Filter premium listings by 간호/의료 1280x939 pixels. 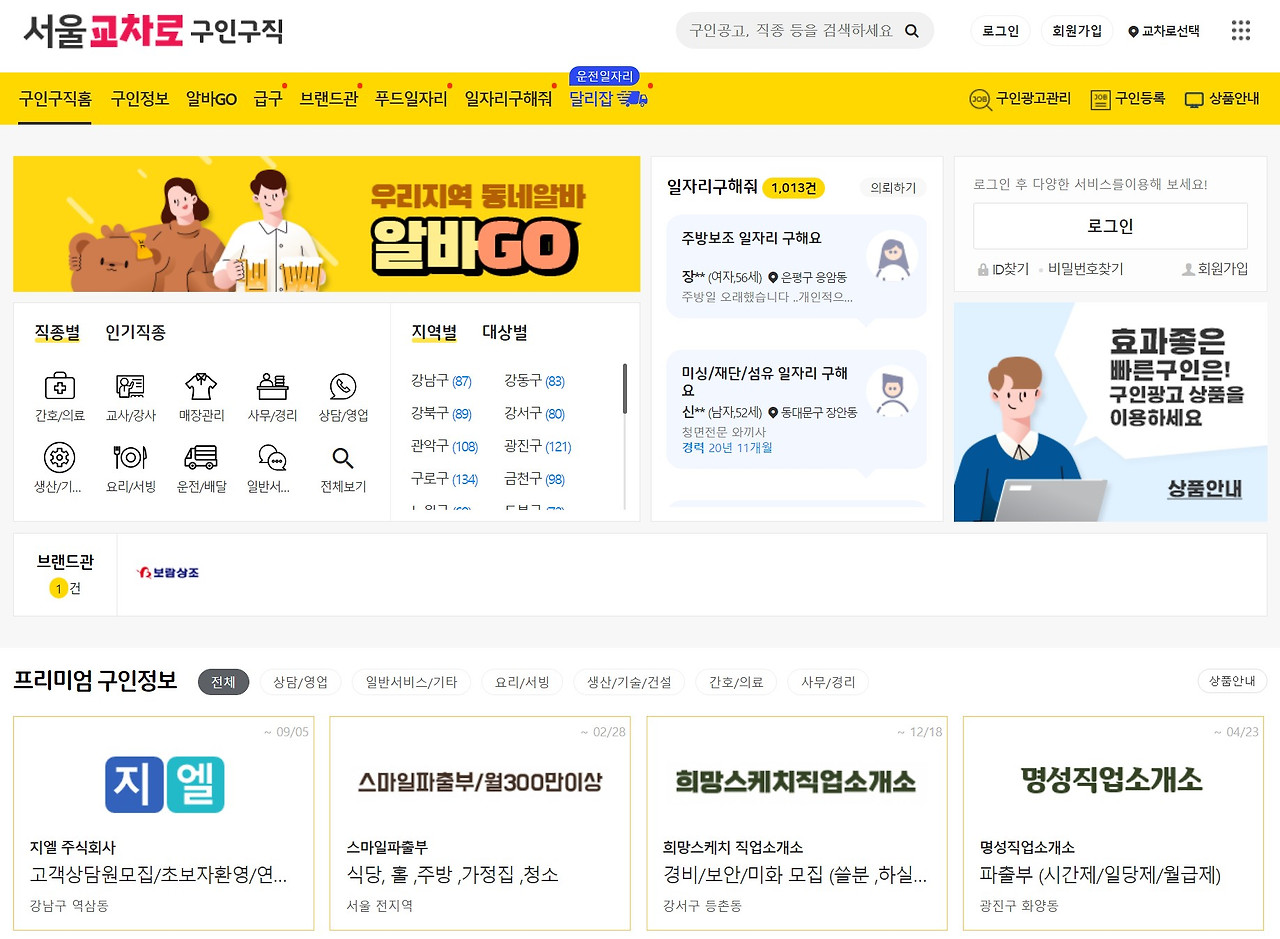pos(736,682)
